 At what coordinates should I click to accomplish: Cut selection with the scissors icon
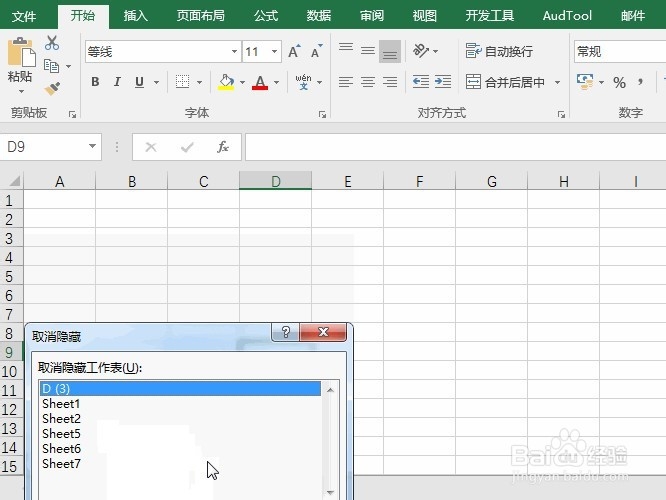[52, 43]
